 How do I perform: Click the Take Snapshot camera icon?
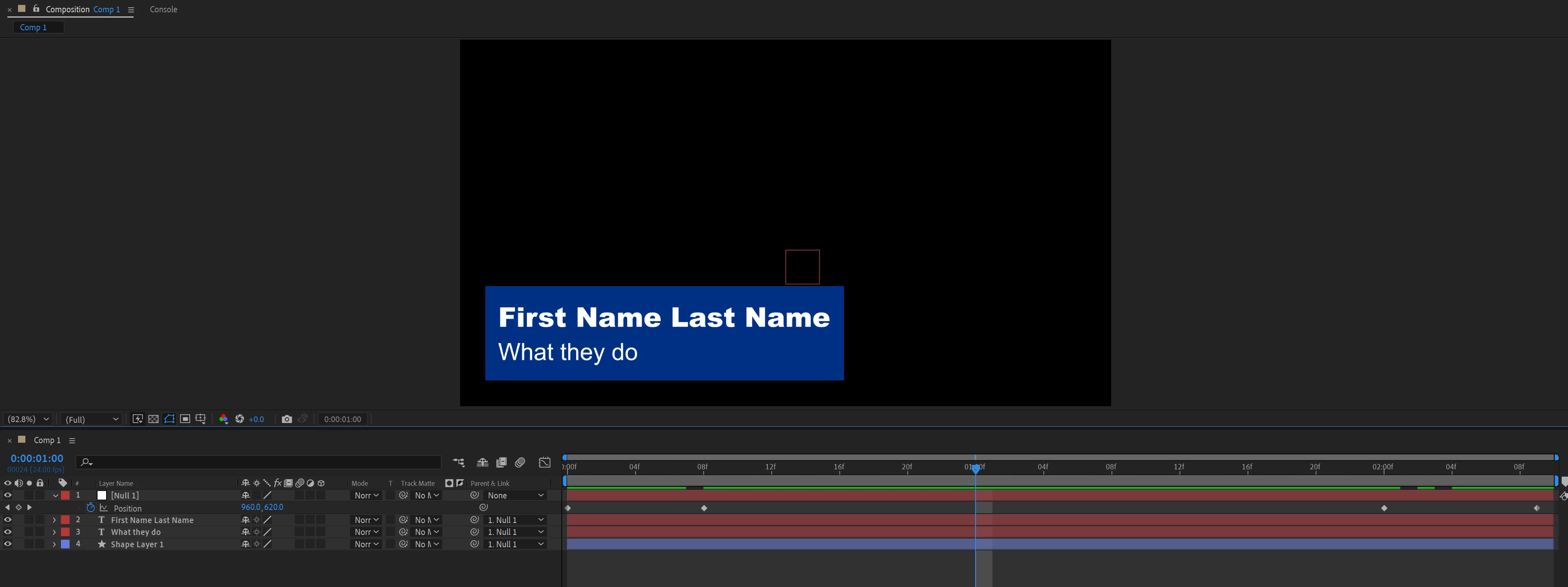(x=287, y=419)
